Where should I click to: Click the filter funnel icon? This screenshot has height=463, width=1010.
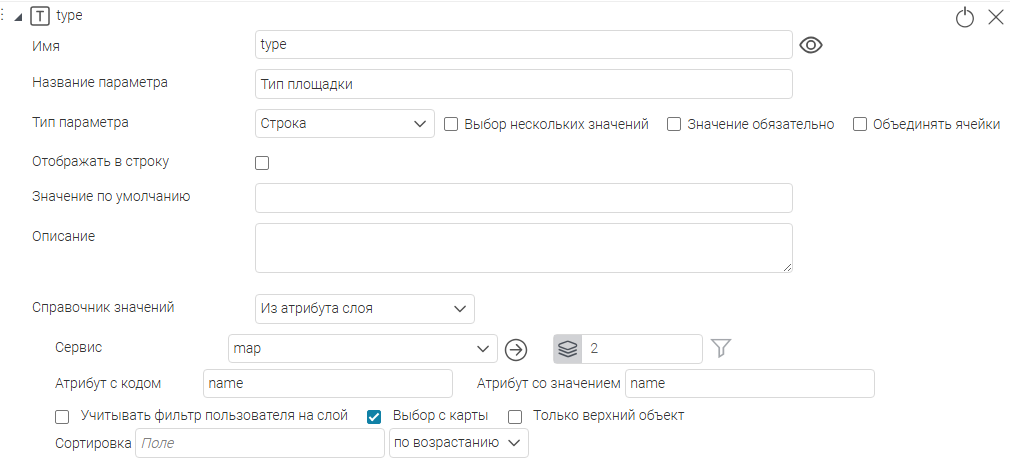pos(722,348)
